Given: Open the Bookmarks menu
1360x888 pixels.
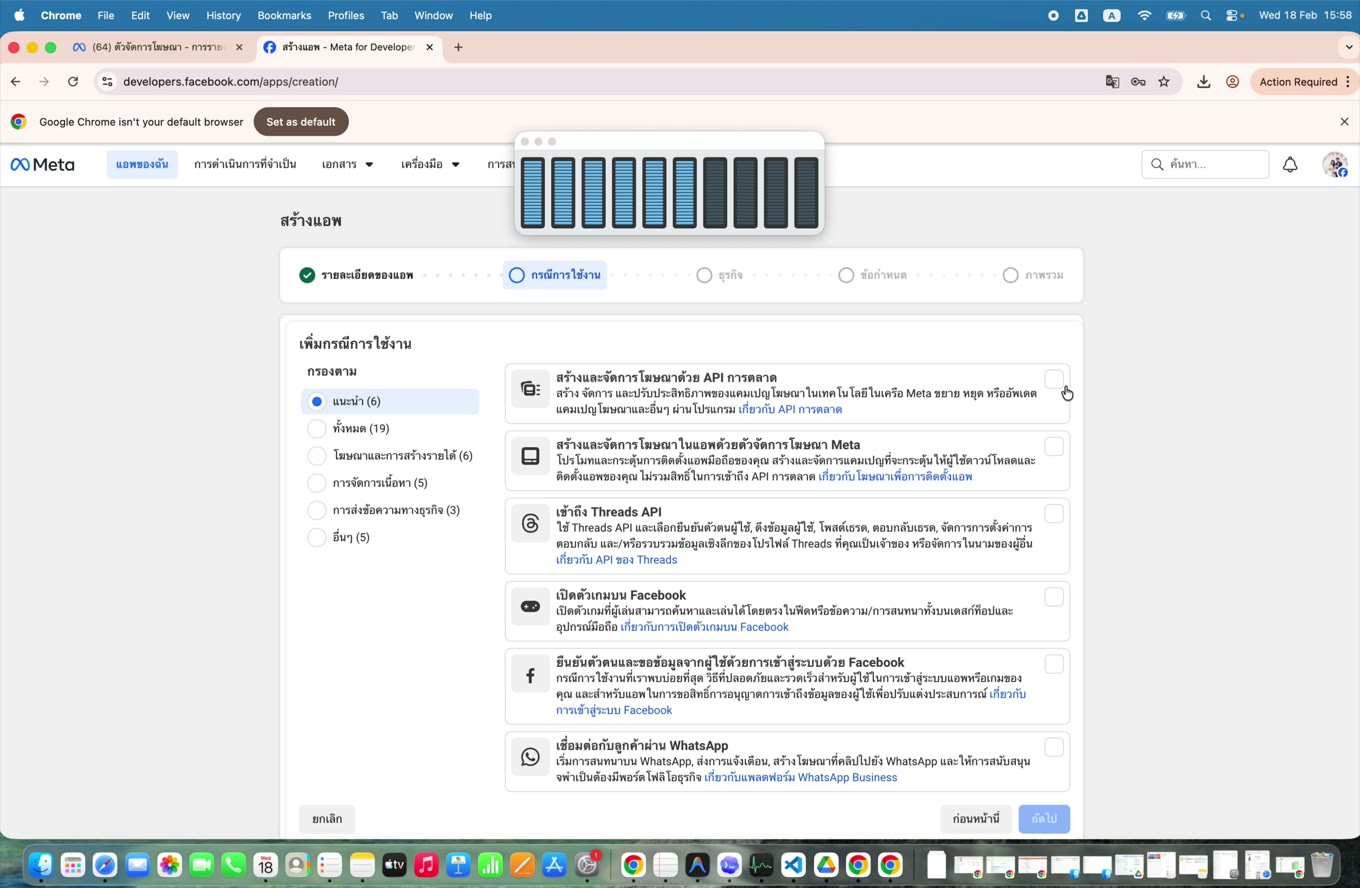Looking at the screenshot, I should coord(284,15).
